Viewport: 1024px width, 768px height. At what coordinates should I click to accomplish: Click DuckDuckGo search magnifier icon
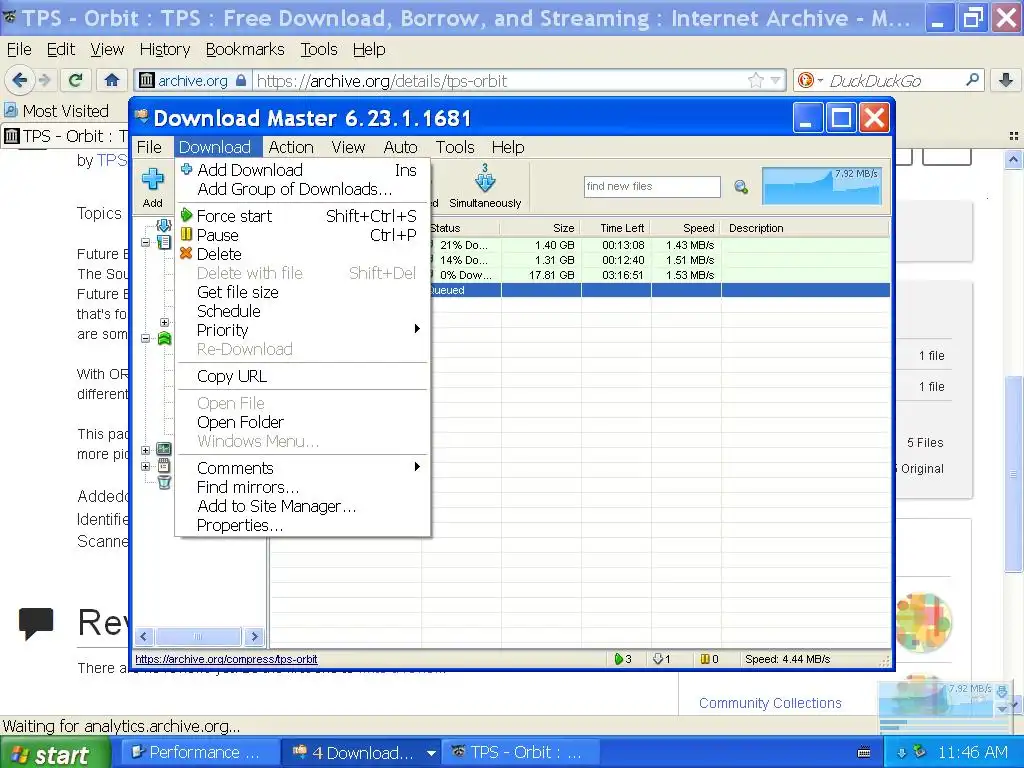click(x=972, y=80)
